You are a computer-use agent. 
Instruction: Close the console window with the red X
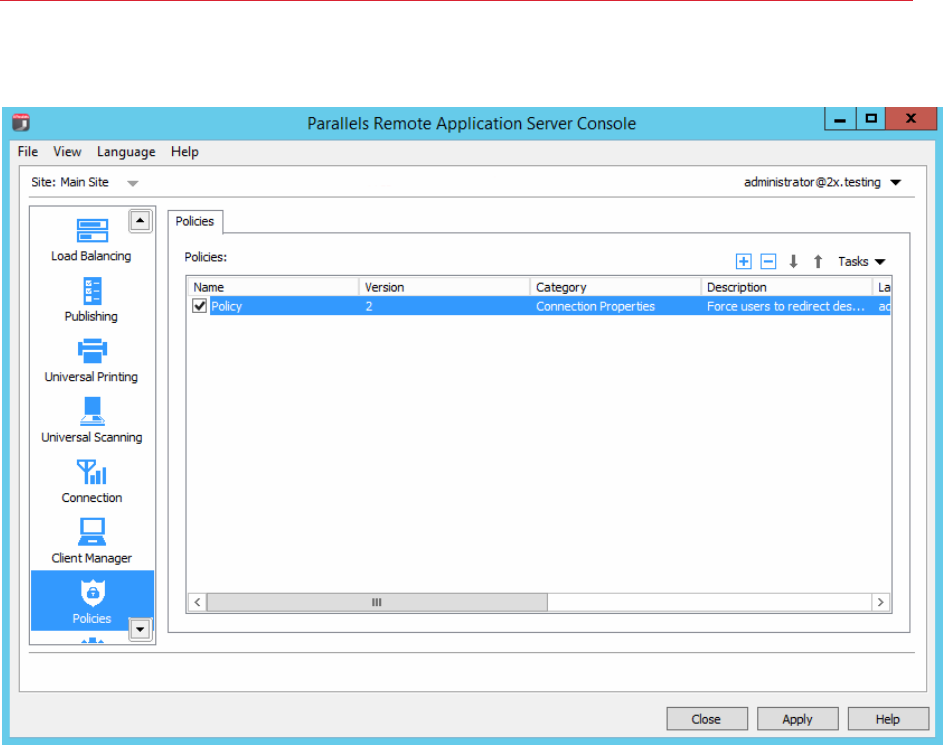pyautogui.click(x=911, y=119)
